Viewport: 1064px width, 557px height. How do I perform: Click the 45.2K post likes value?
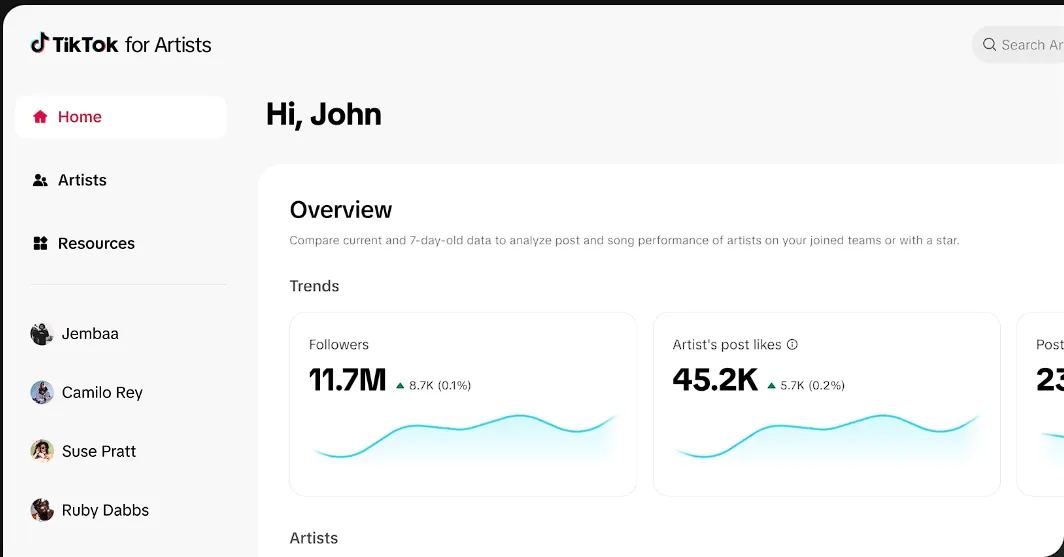(715, 380)
